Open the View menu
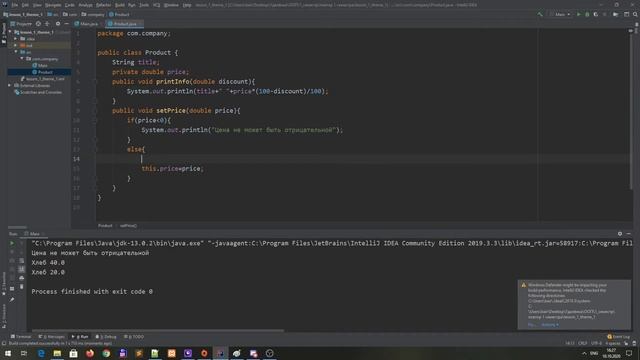 37,5
